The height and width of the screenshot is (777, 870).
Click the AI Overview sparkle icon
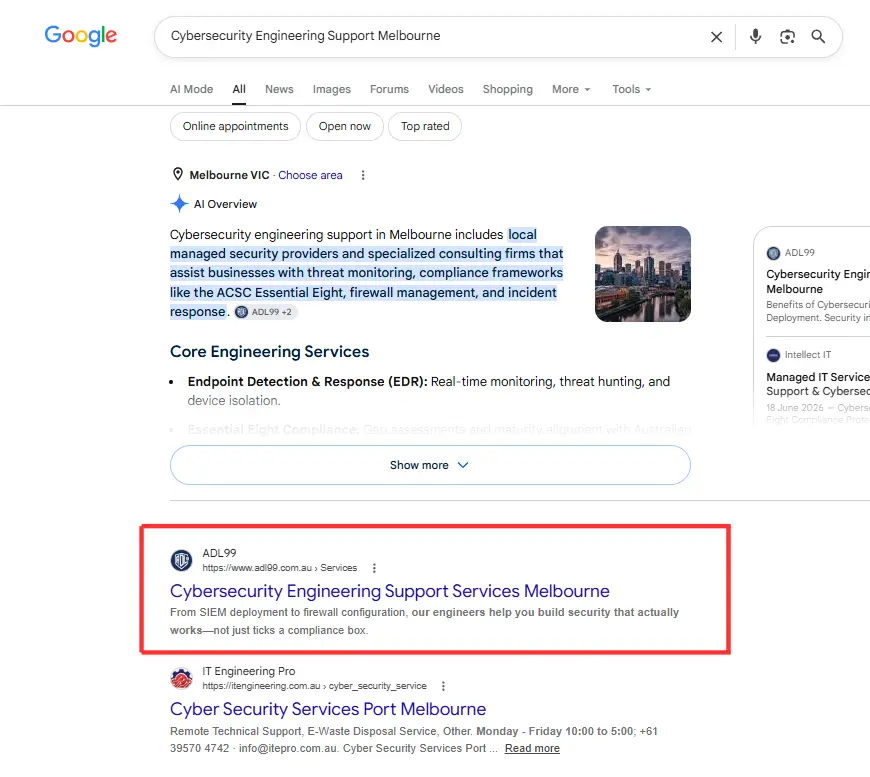(179, 204)
